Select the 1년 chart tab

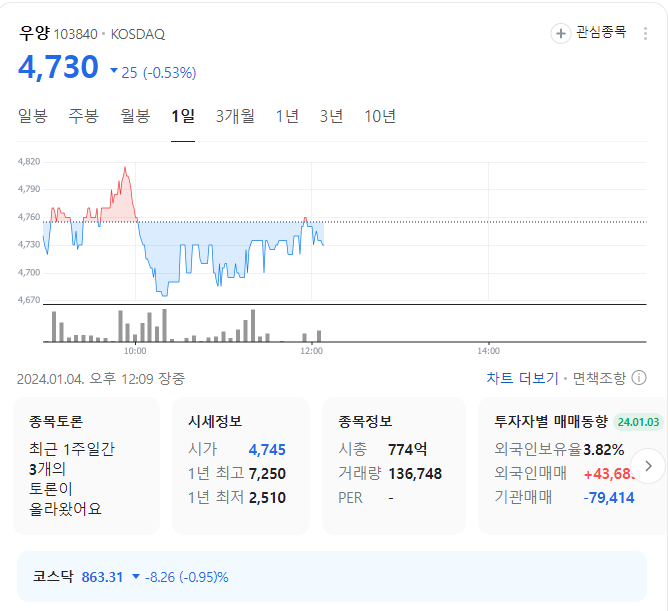[x=287, y=116]
